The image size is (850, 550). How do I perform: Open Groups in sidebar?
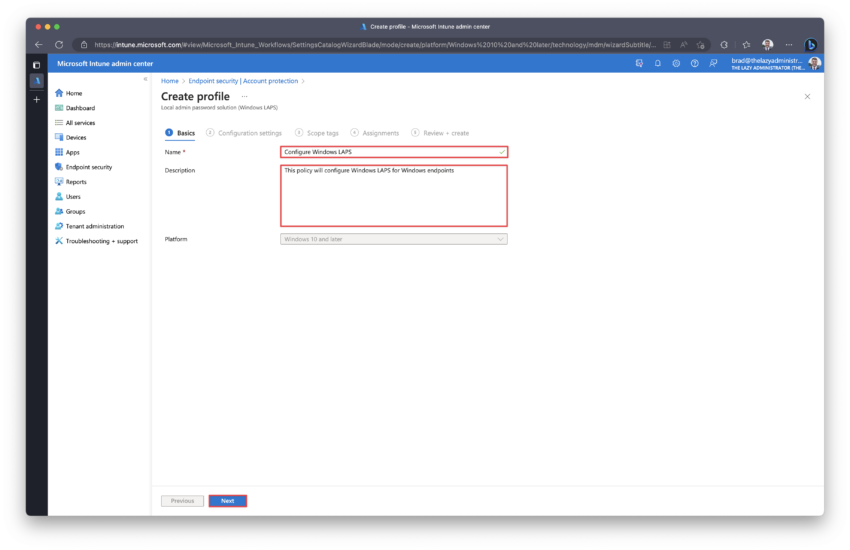(70, 211)
